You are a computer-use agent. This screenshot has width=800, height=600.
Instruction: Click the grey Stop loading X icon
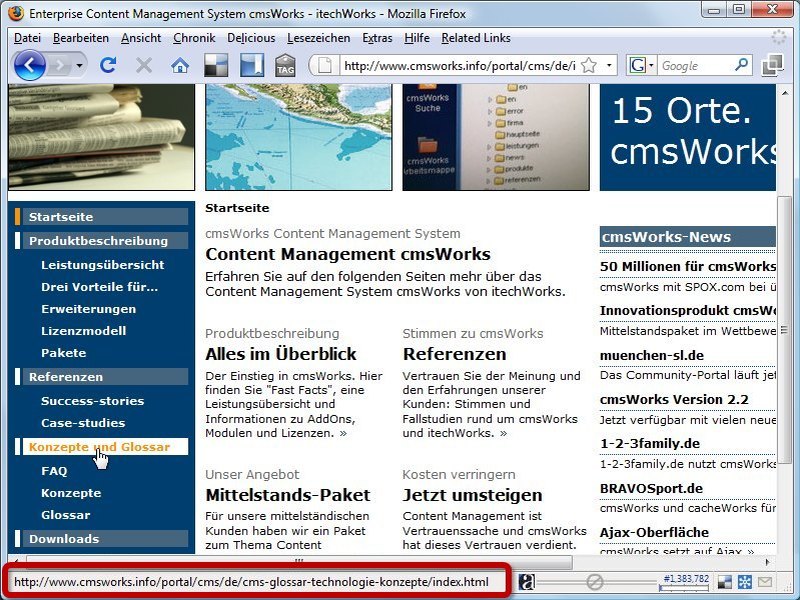click(x=144, y=65)
